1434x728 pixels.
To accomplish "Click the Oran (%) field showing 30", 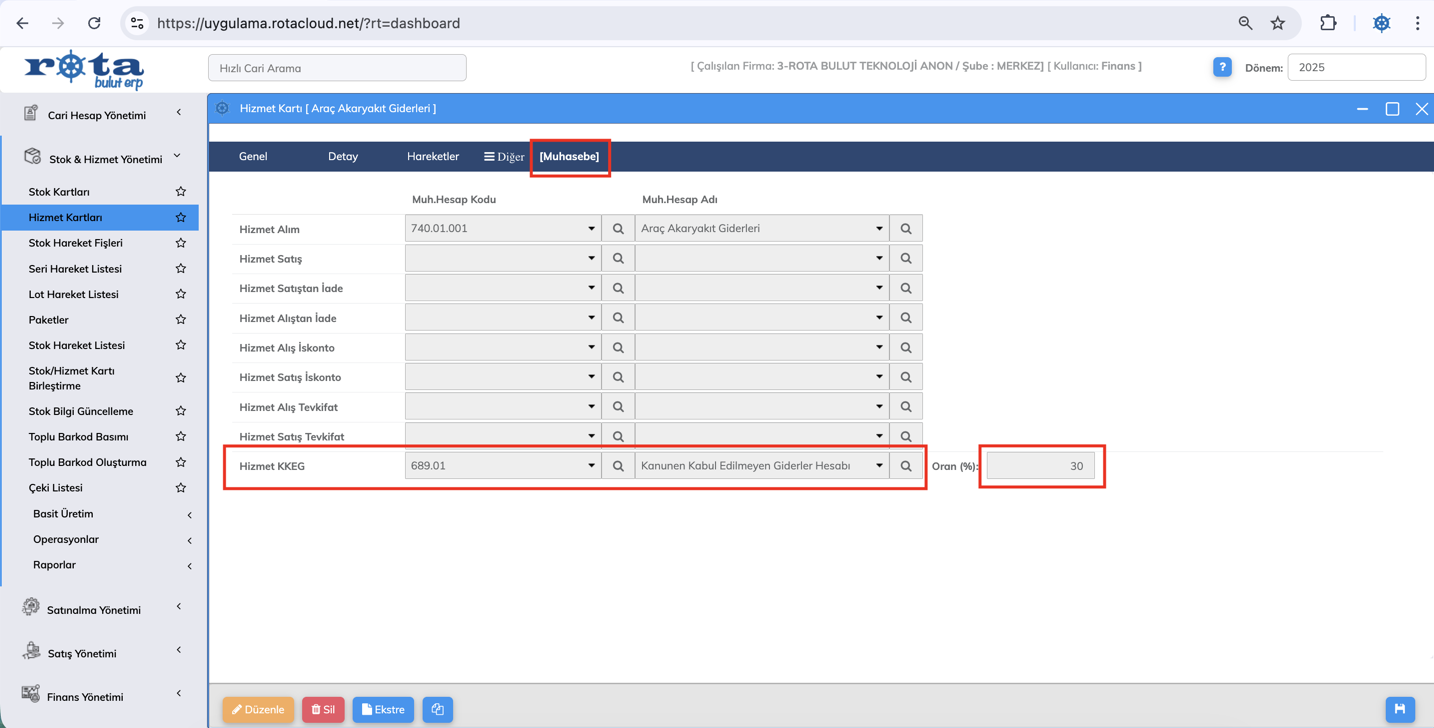I will pyautogui.click(x=1040, y=466).
